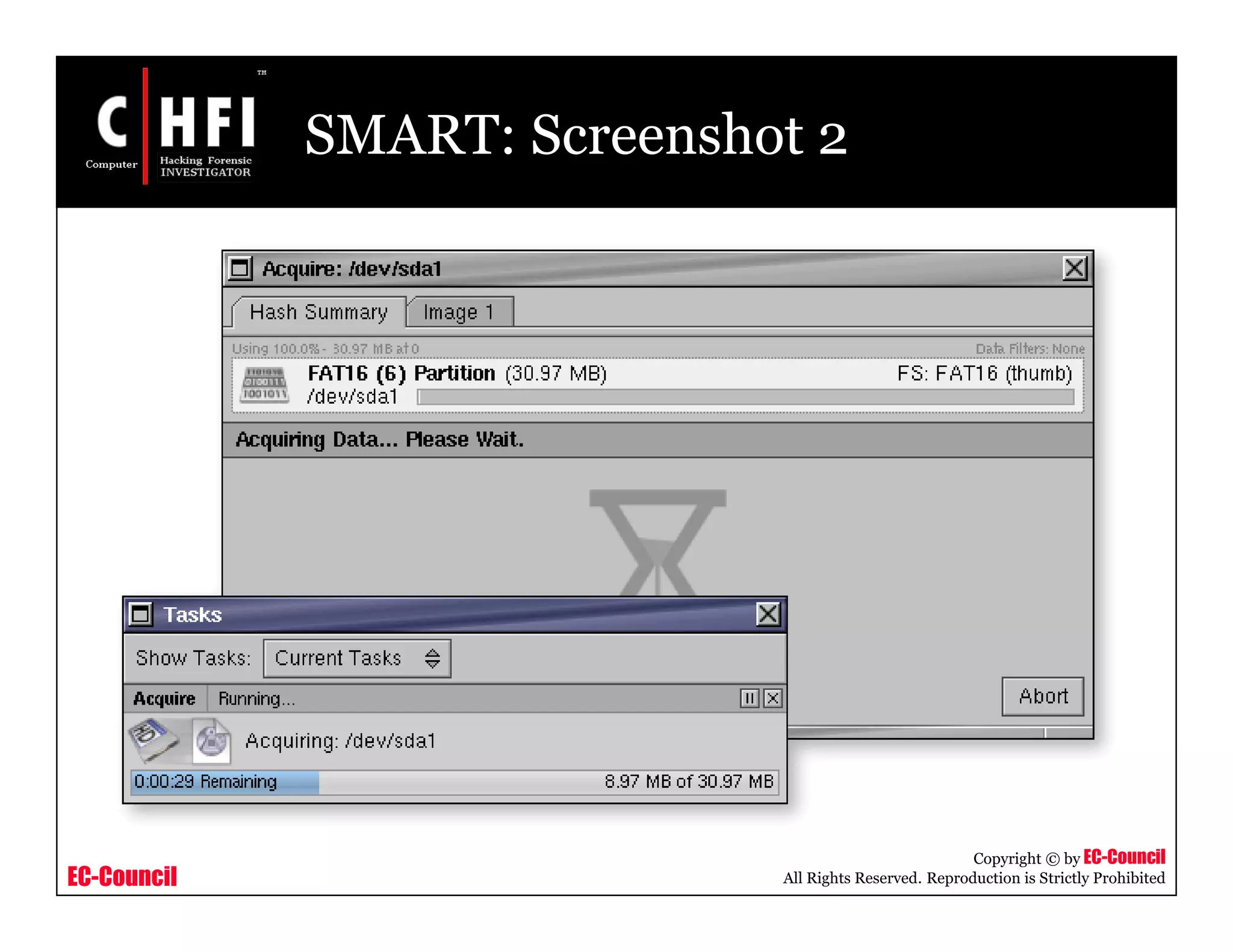Switch to the Hash Summary tab
This screenshot has height=952, width=1233.
coord(318,312)
